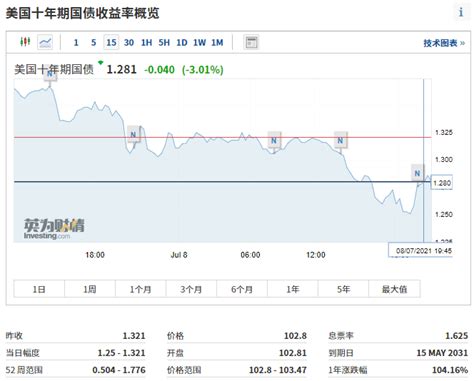Choose the 1个月 range tab
Image resolution: width=474 pixels, height=381 pixels.
pyautogui.click(x=140, y=289)
